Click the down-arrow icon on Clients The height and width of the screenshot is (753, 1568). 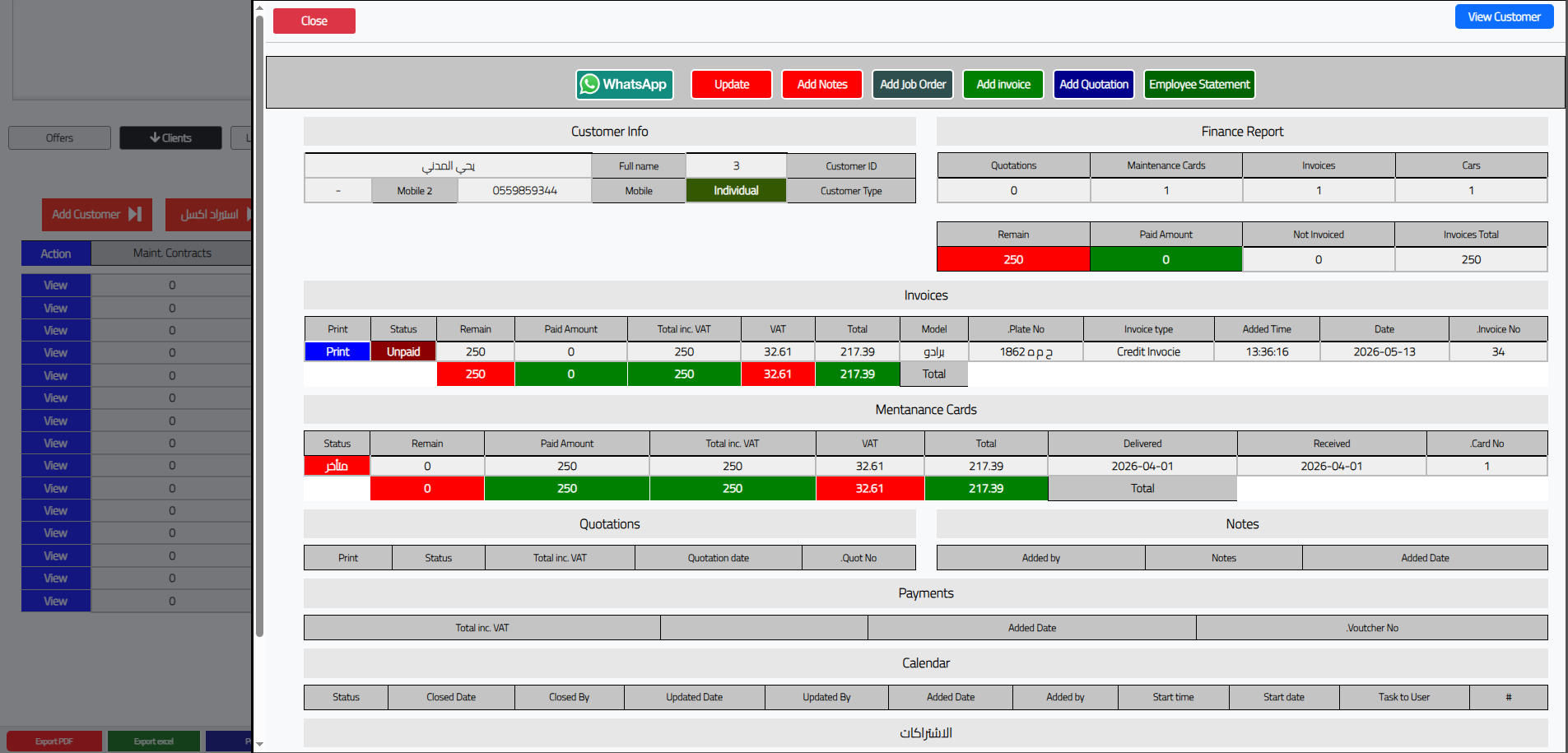pyautogui.click(x=155, y=137)
